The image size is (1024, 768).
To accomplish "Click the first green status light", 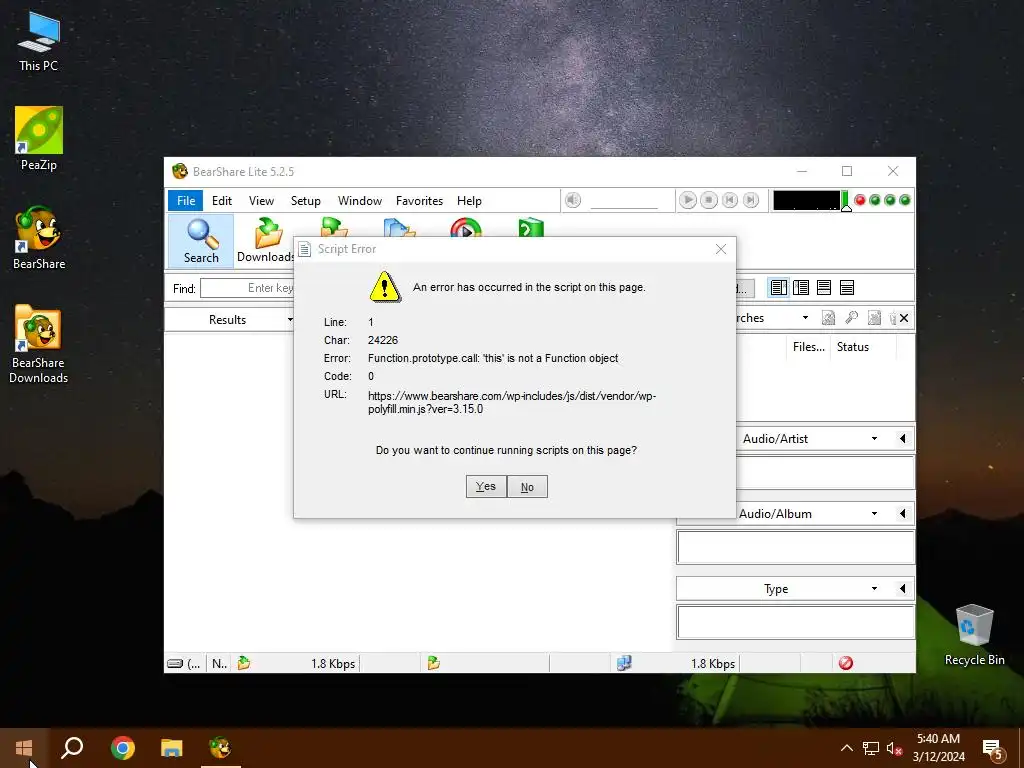I will point(875,200).
